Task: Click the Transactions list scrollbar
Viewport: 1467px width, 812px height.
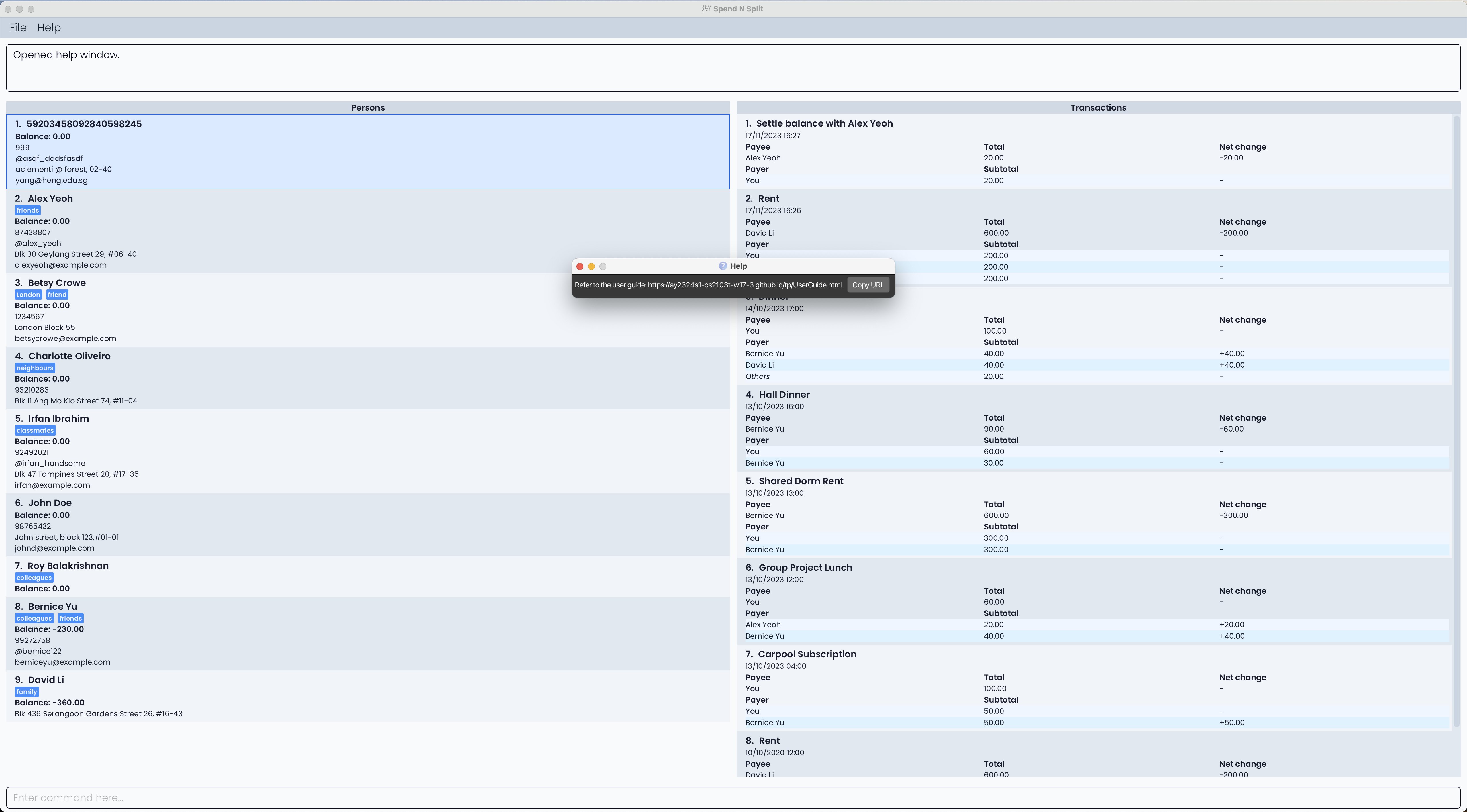Action: click(x=1456, y=421)
